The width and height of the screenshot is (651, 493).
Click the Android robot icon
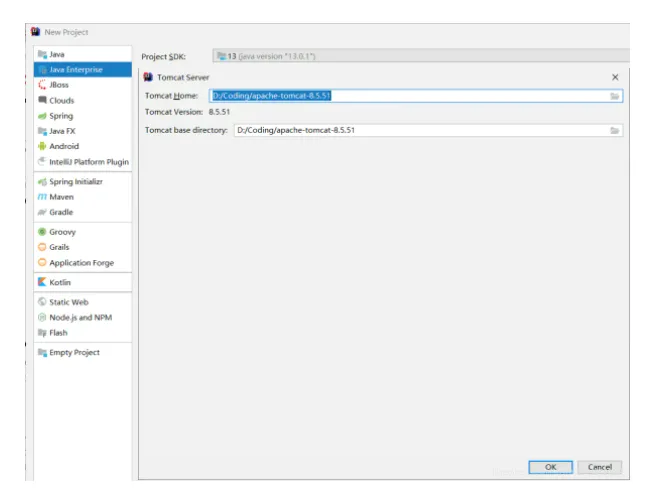[42, 146]
